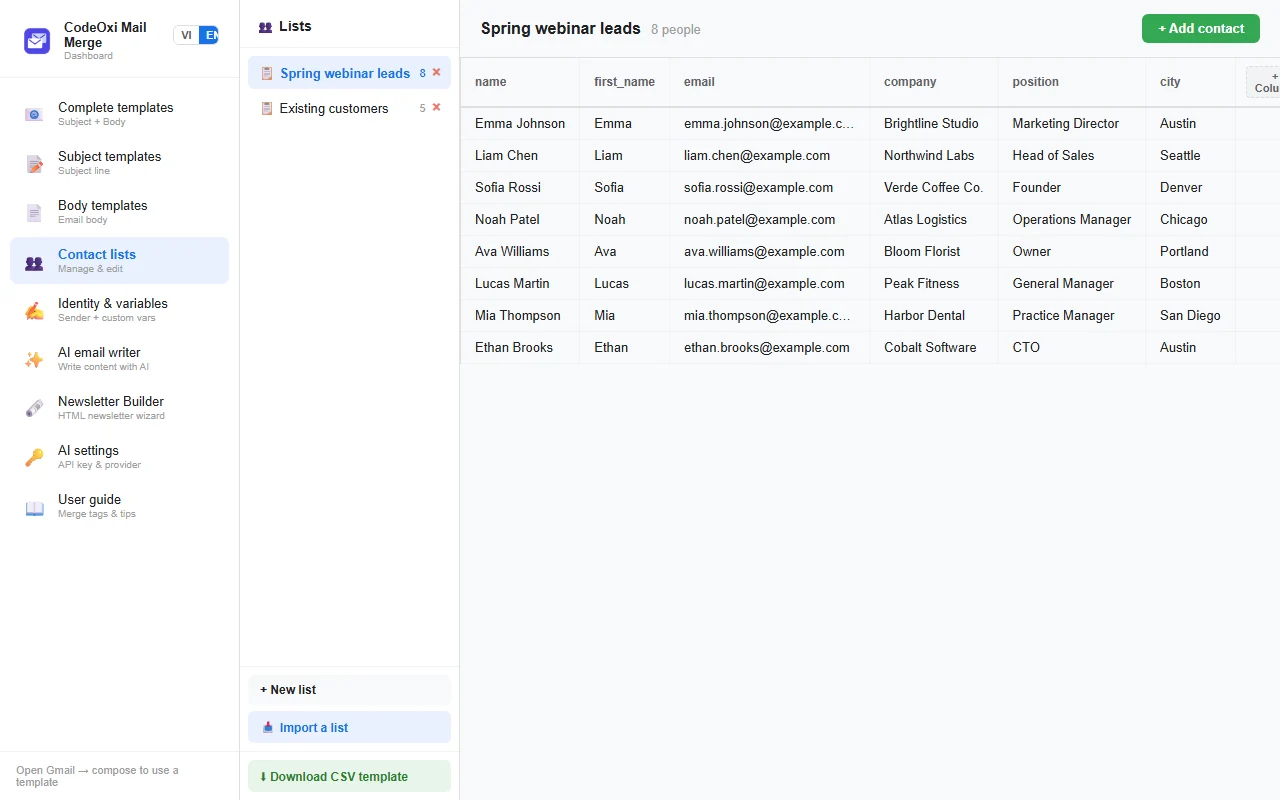
Task: Click the first_name column header
Action: (624, 82)
